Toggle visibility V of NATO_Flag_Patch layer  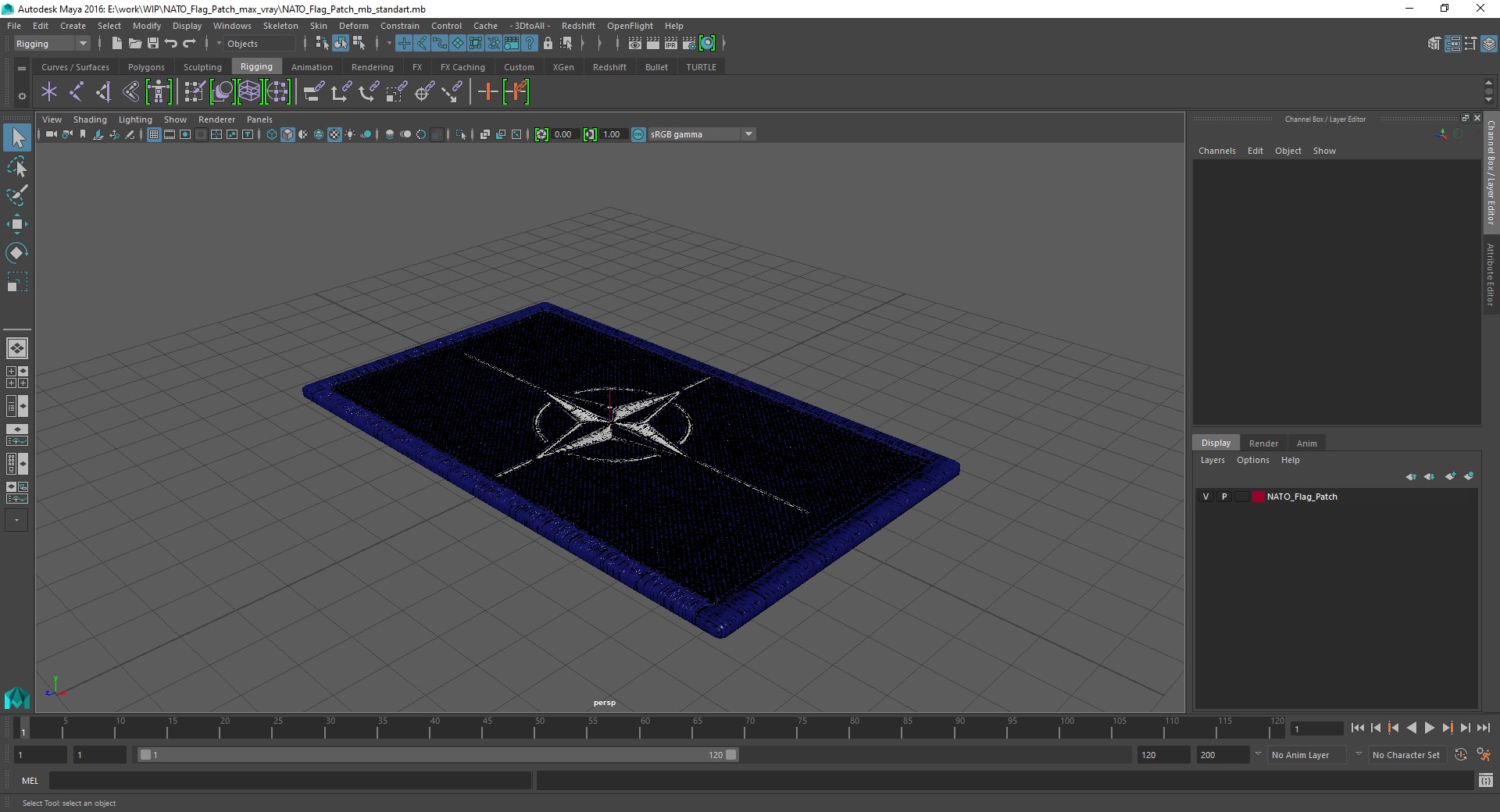pos(1205,497)
